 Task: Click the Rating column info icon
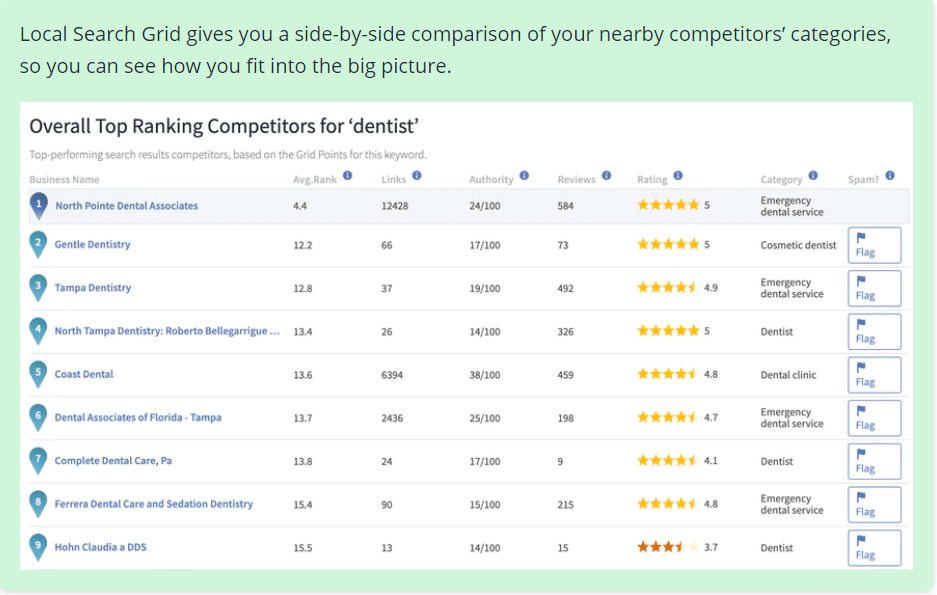coord(678,176)
